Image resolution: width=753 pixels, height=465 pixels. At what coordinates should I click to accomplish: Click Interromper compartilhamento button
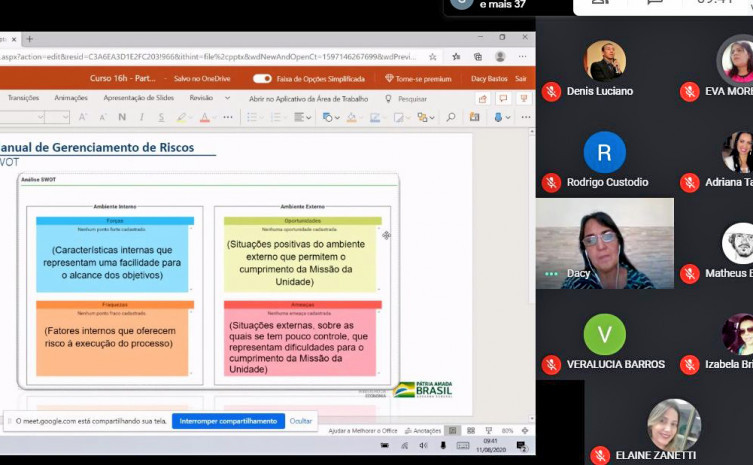click(228, 421)
